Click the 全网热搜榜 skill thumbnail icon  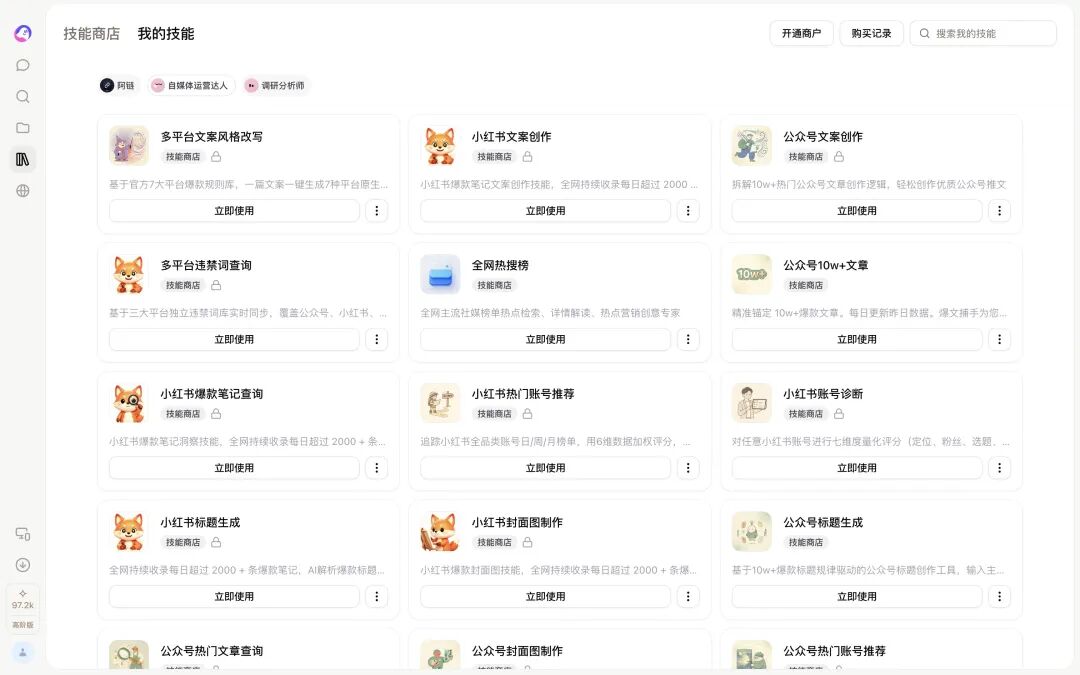click(x=440, y=274)
